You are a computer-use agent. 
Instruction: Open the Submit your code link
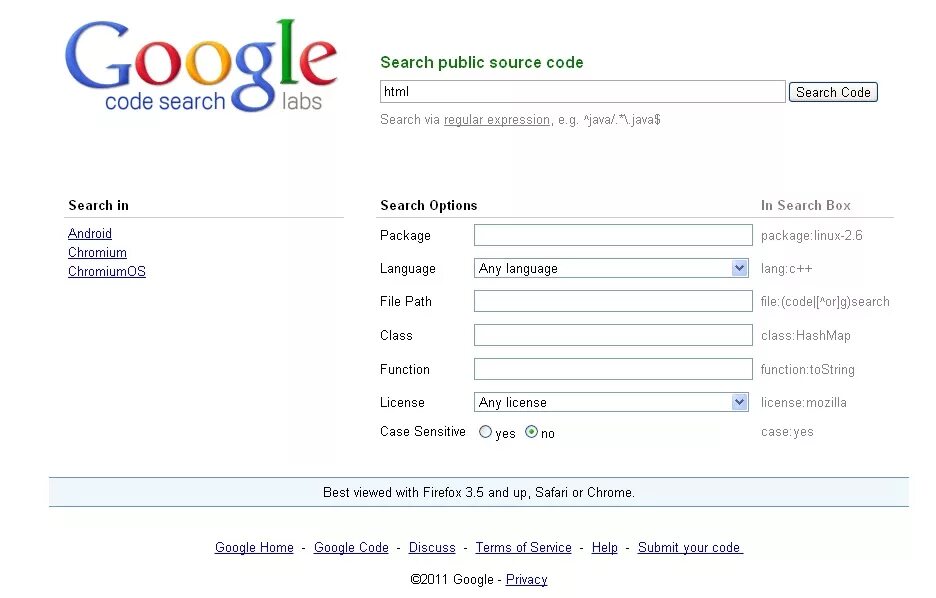pyautogui.click(x=690, y=547)
